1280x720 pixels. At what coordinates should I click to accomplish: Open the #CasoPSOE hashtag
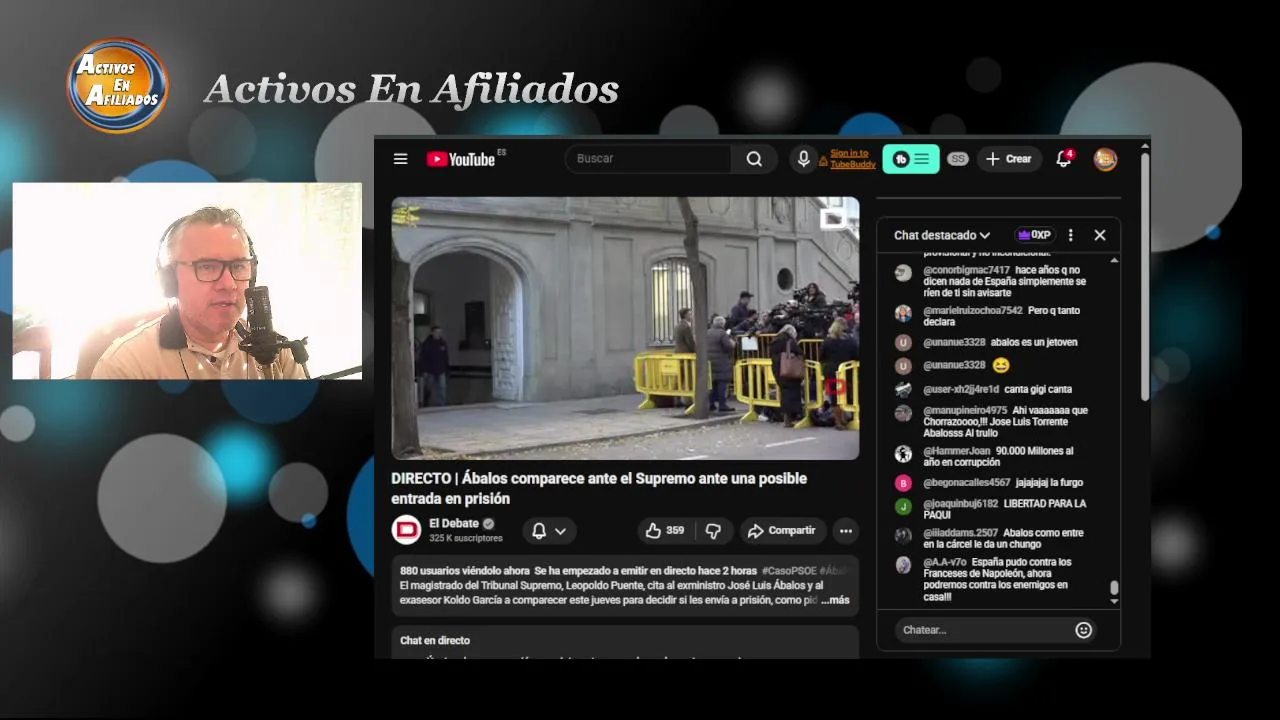788,570
